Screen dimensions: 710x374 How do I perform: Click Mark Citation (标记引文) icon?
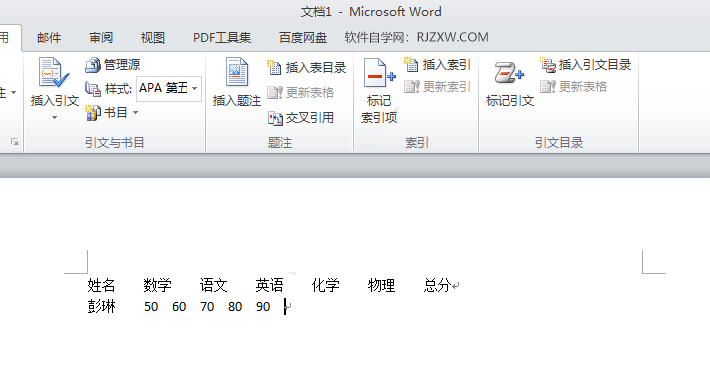509,73
